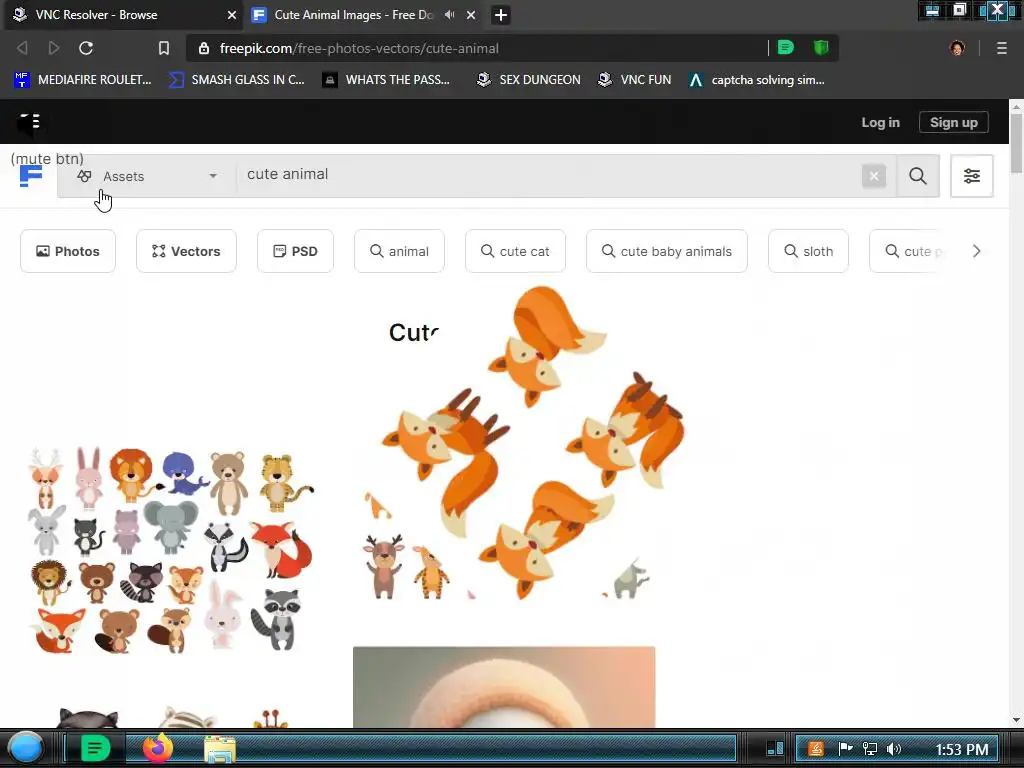Filter results by PSD
Viewport: 1024px width, 768px height.
(x=295, y=251)
